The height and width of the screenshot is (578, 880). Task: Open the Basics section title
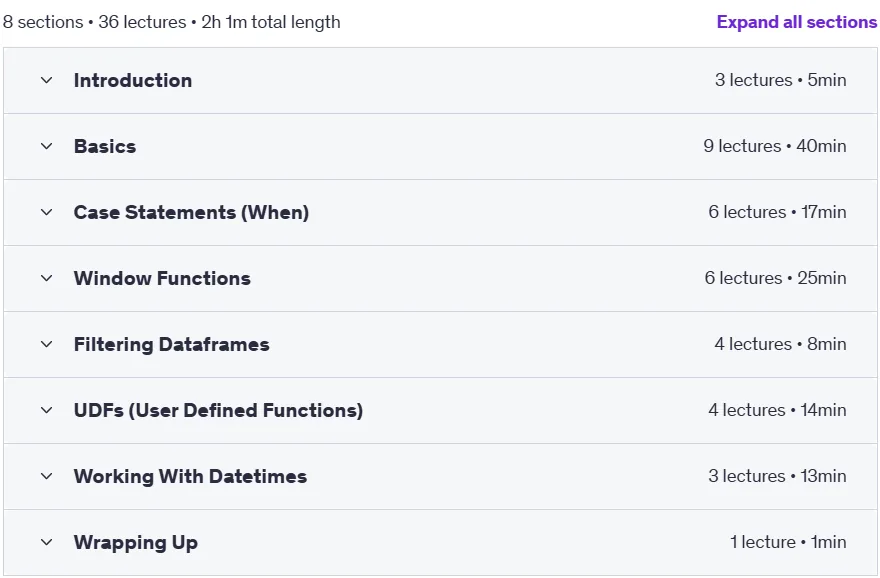tap(105, 146)
